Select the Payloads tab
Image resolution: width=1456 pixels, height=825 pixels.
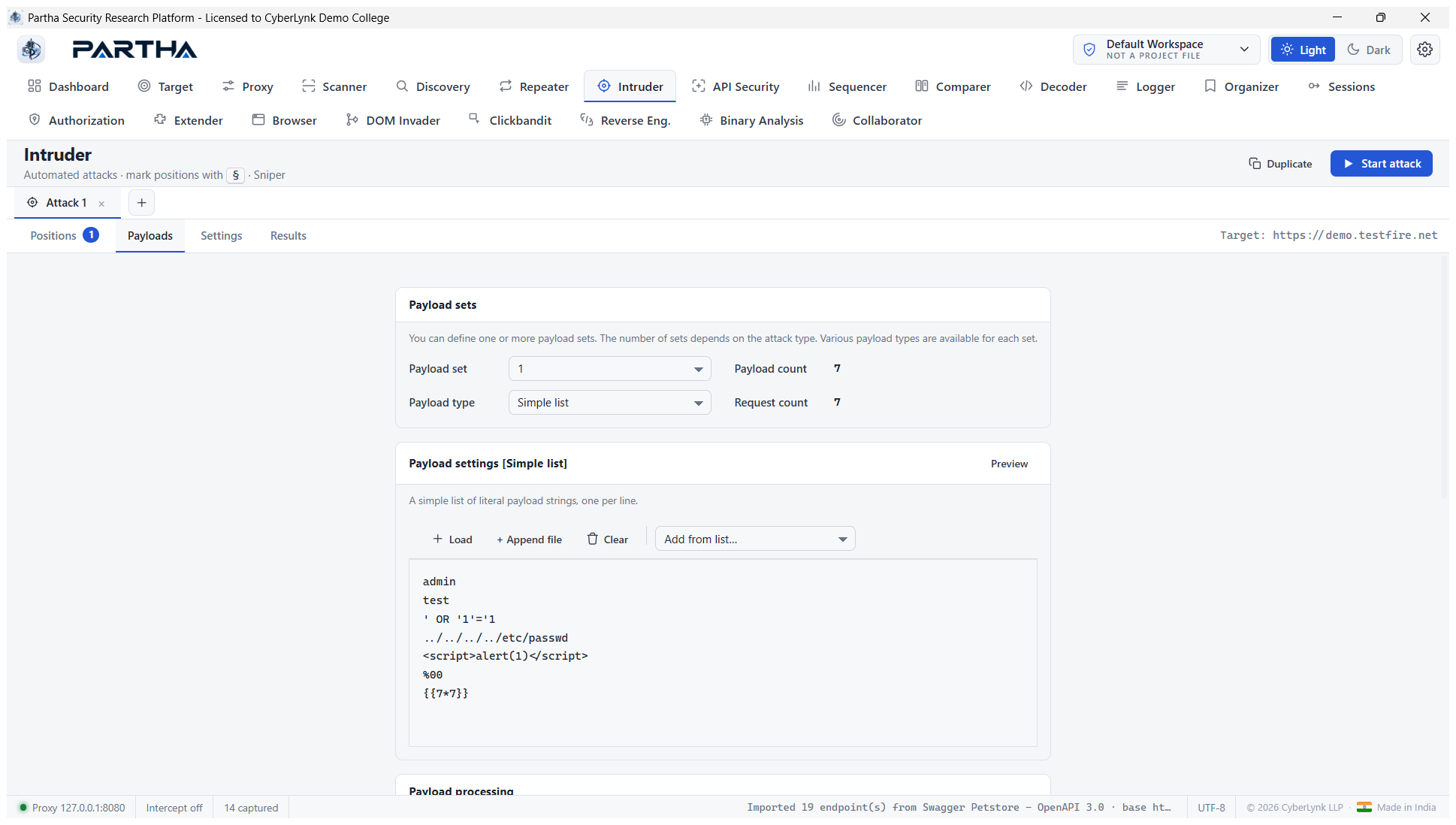150,236
